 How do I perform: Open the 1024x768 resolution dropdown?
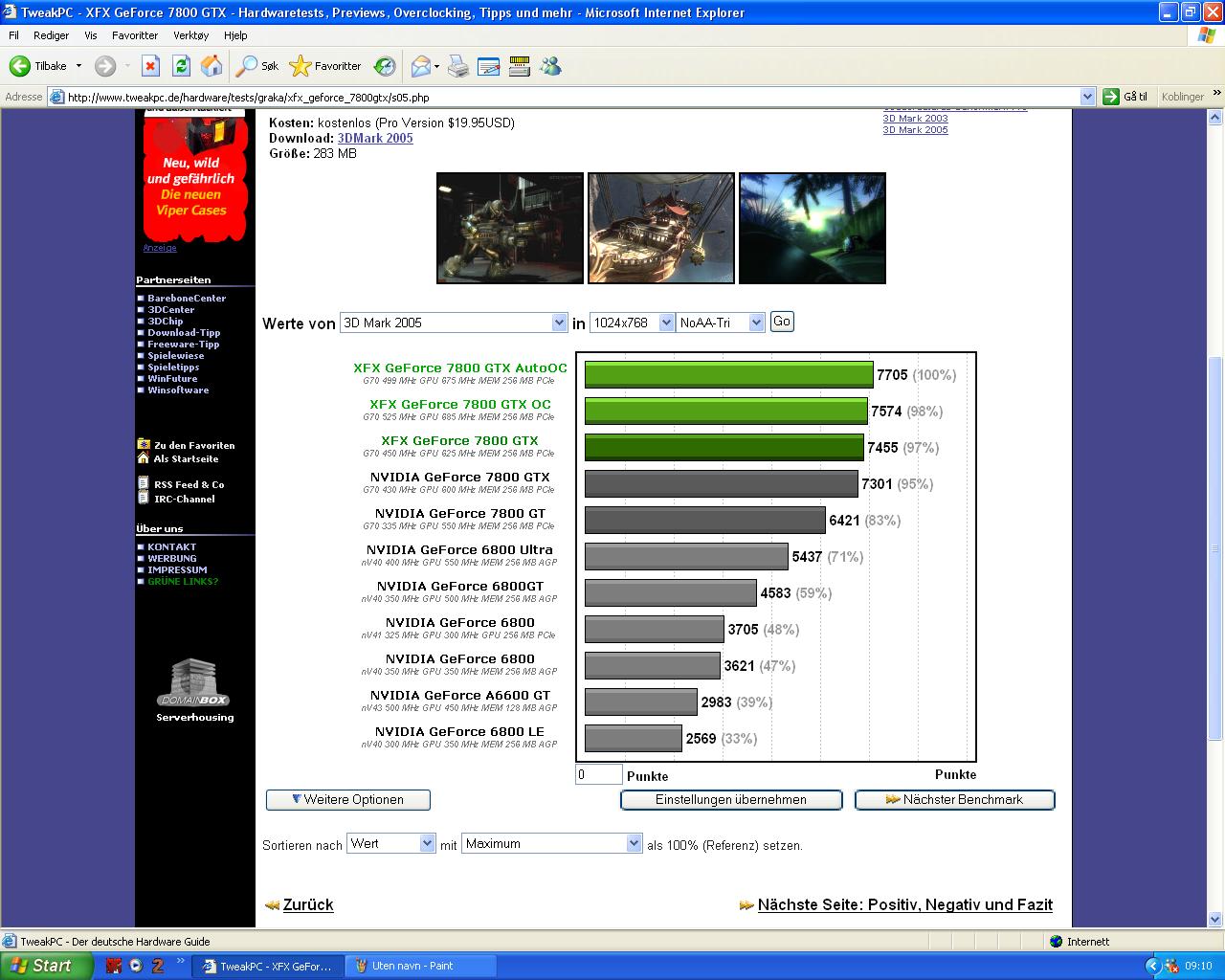coord(633,323)
